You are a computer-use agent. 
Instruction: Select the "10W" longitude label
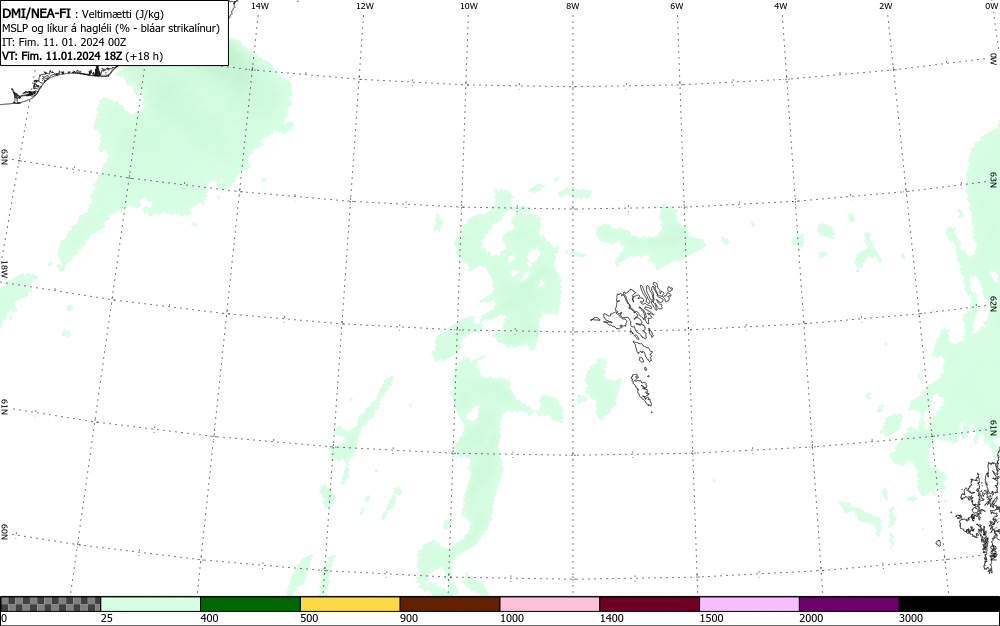(469, 6)
